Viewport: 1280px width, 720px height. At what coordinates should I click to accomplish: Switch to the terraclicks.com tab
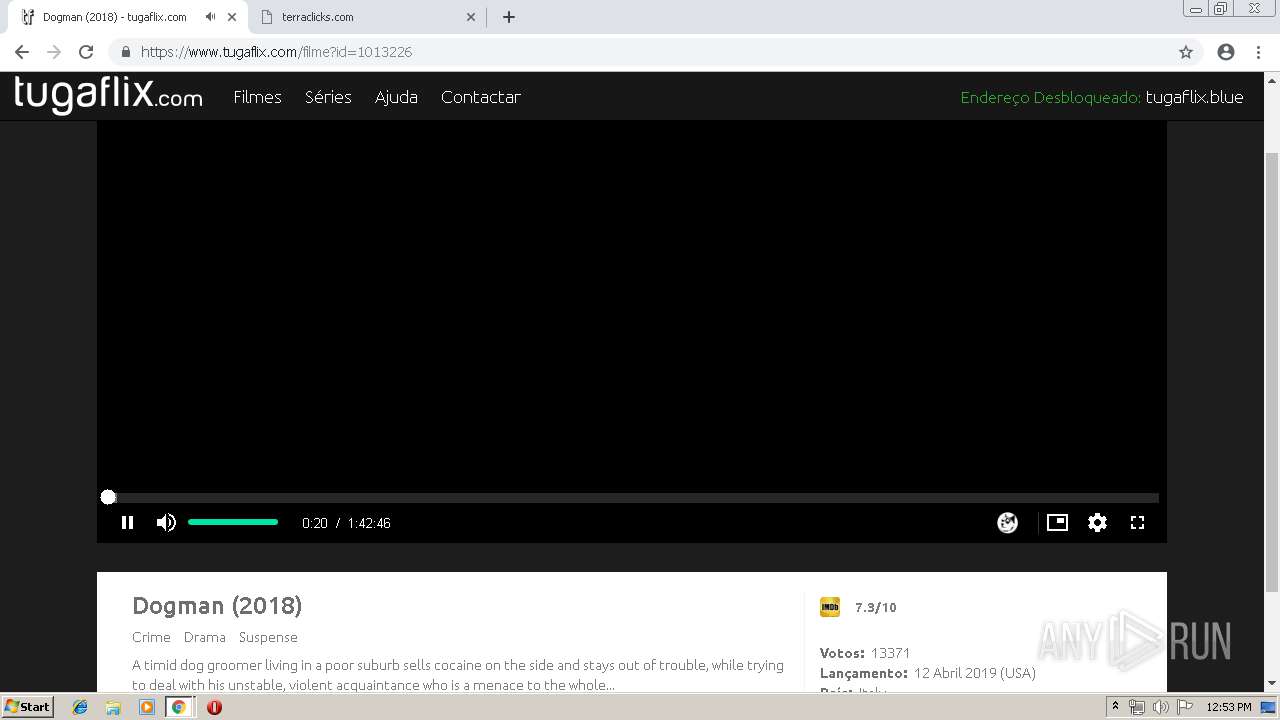(x=368, y=17)
